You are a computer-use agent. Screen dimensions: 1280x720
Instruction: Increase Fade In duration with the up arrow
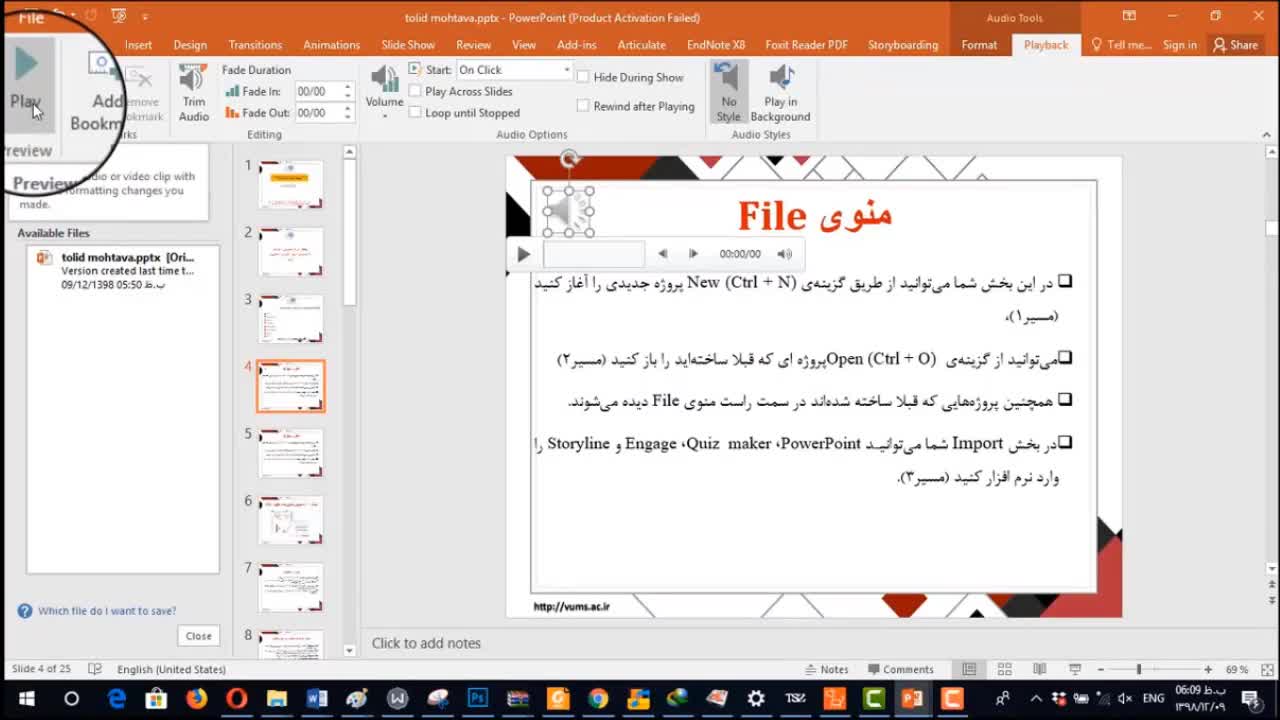click(x=348, y=87)
